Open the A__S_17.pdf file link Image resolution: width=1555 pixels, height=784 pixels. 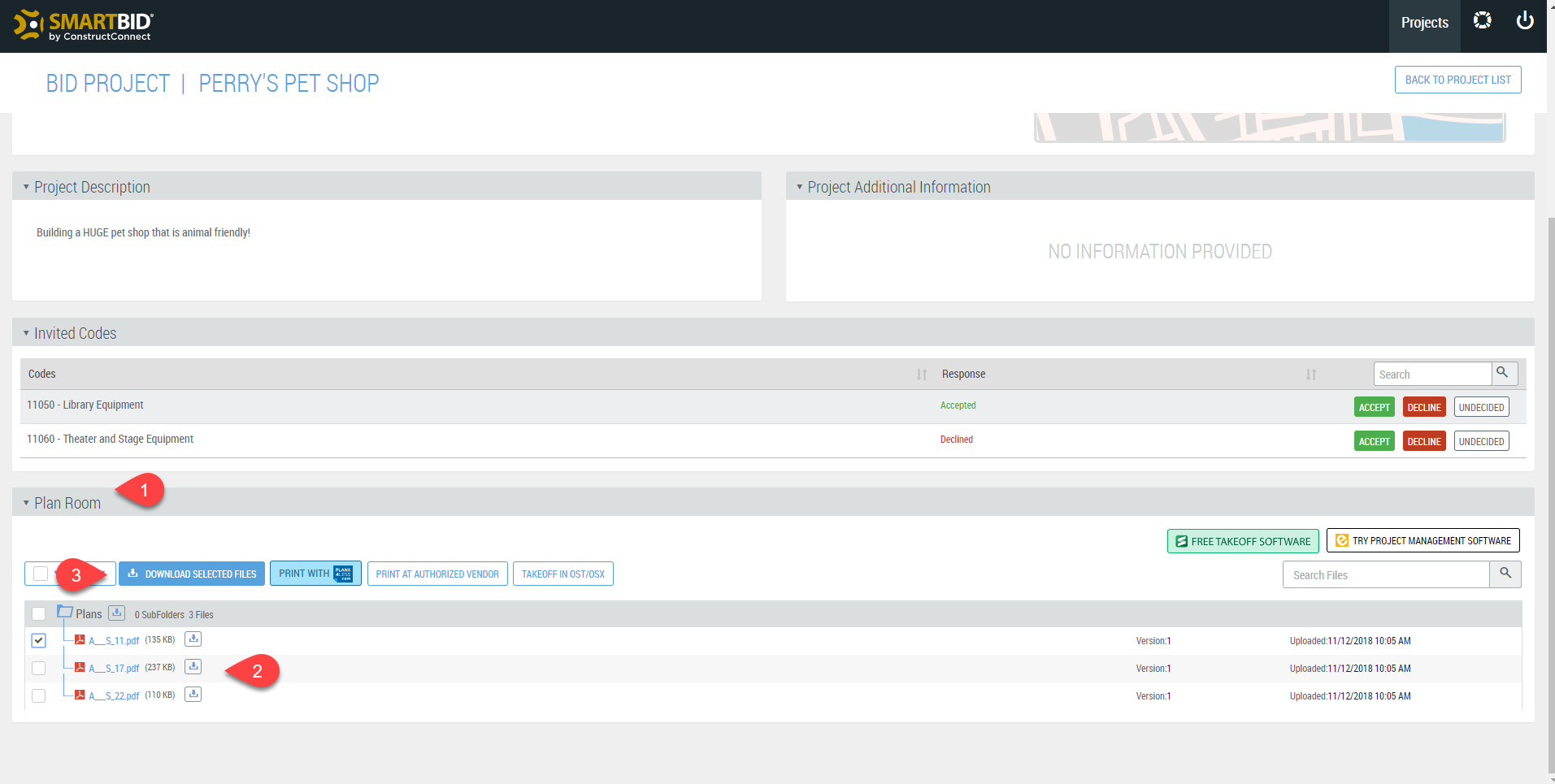(x=114, y=669)
